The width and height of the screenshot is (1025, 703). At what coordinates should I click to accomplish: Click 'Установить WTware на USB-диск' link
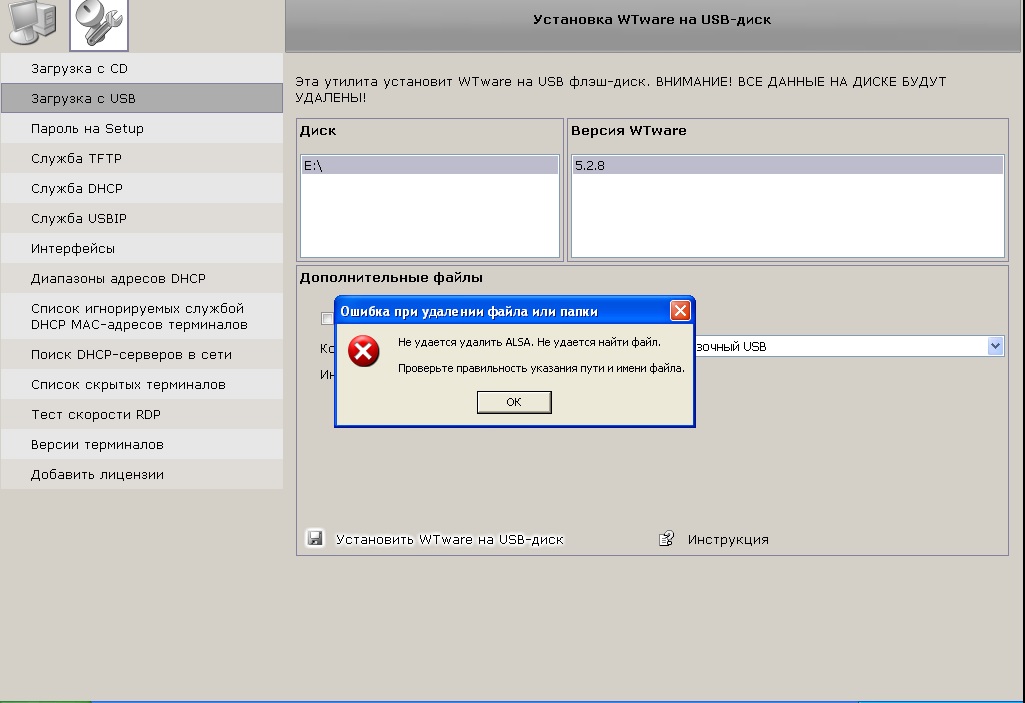pyautogui.click(x=449, y=539)
